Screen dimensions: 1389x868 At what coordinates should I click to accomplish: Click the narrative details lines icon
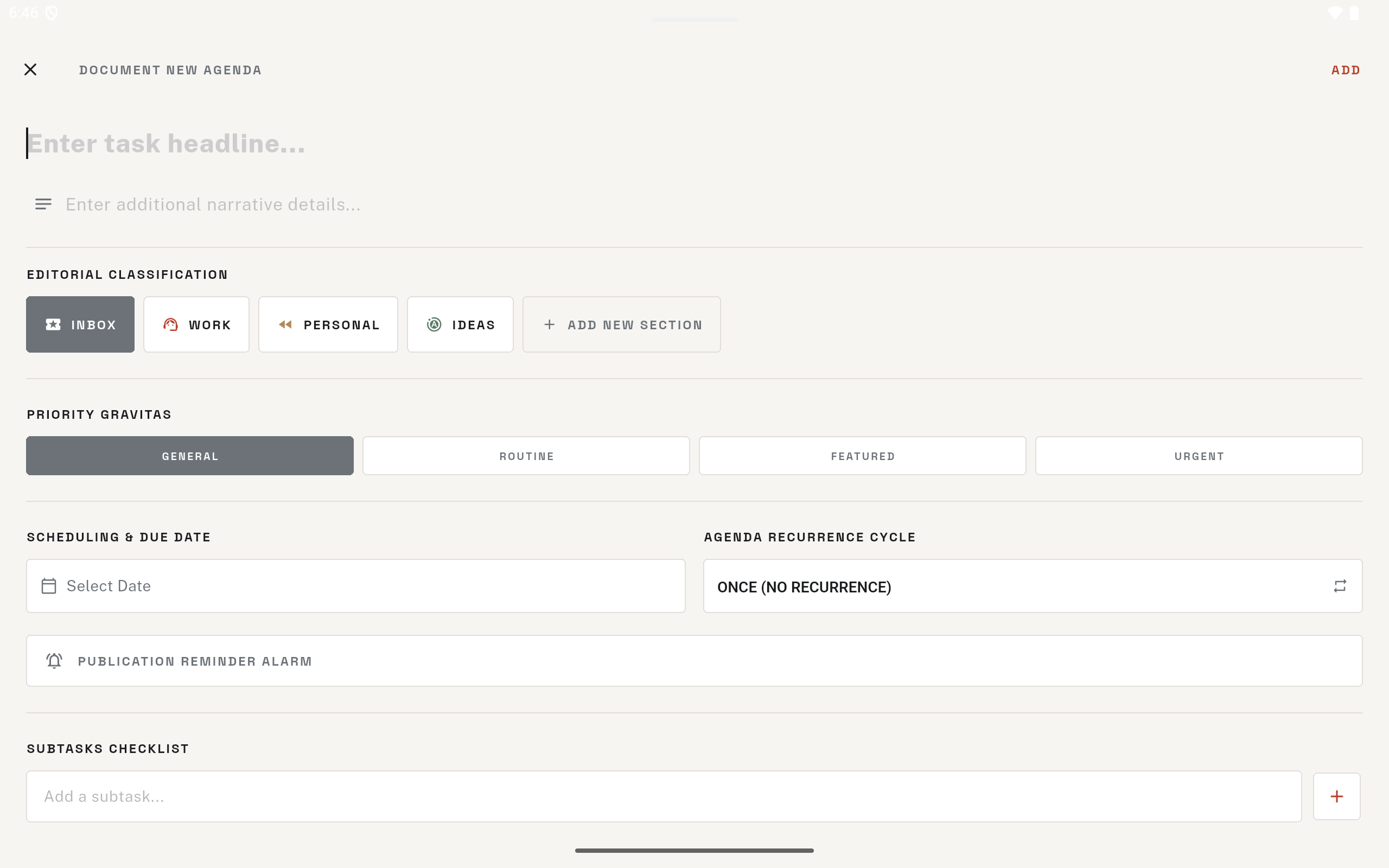[x=43, y=204]
